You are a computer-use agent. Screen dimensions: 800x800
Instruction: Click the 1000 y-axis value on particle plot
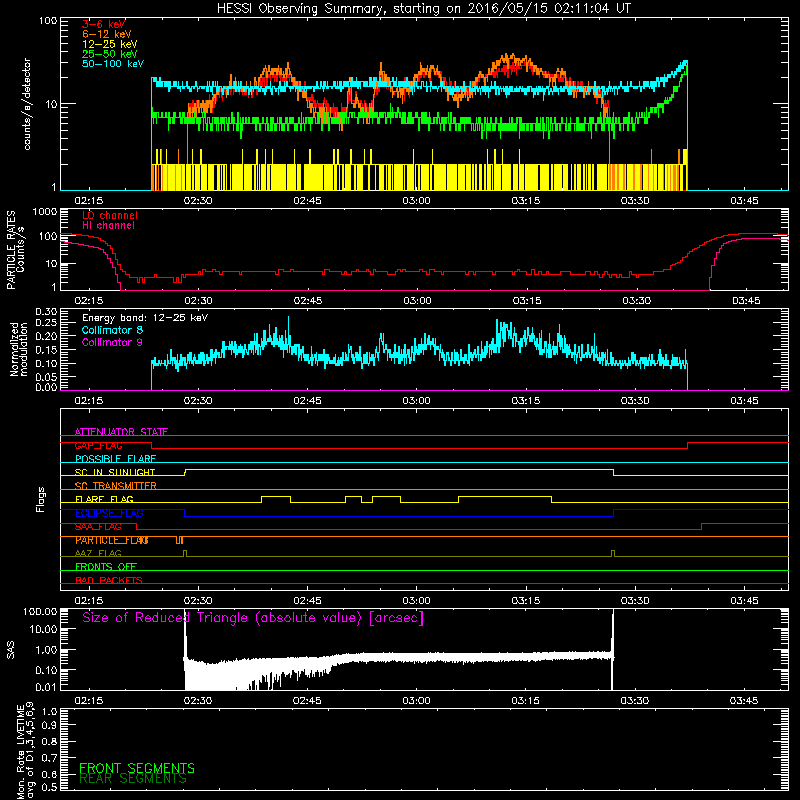point(45,212)
